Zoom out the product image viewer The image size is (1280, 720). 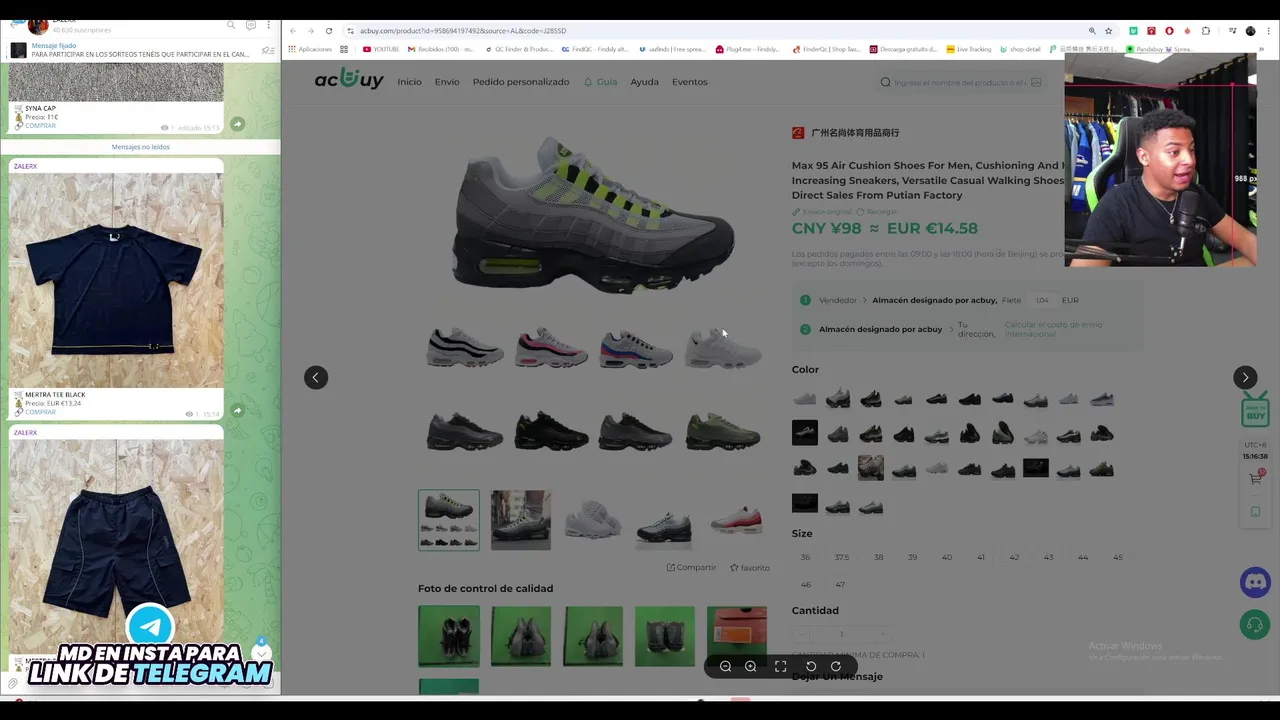(x=726, y=666)
